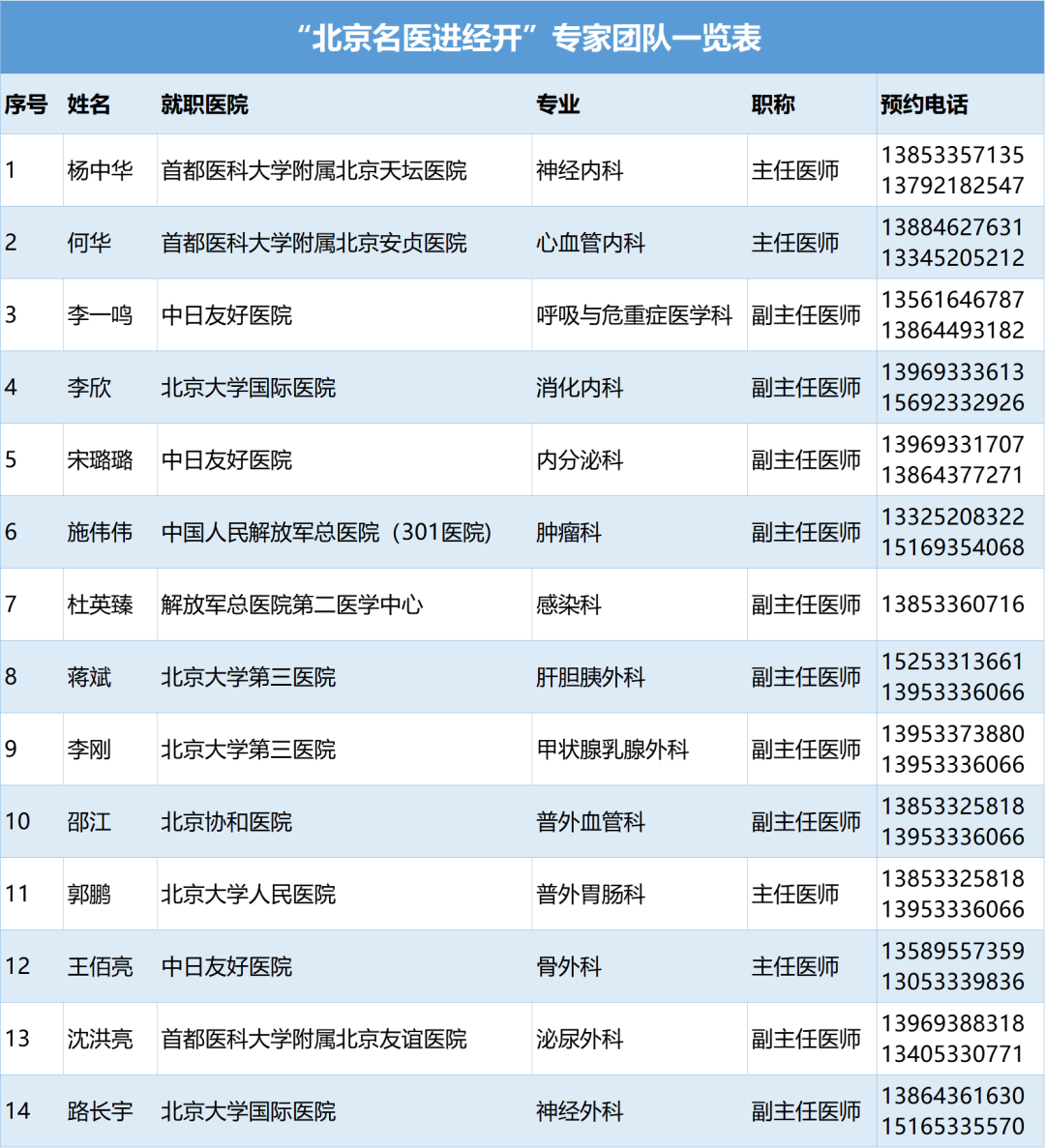
Task: Click 中国人民解放军总医院（301医院） hospital cell
Action: [x=327, y=533]
